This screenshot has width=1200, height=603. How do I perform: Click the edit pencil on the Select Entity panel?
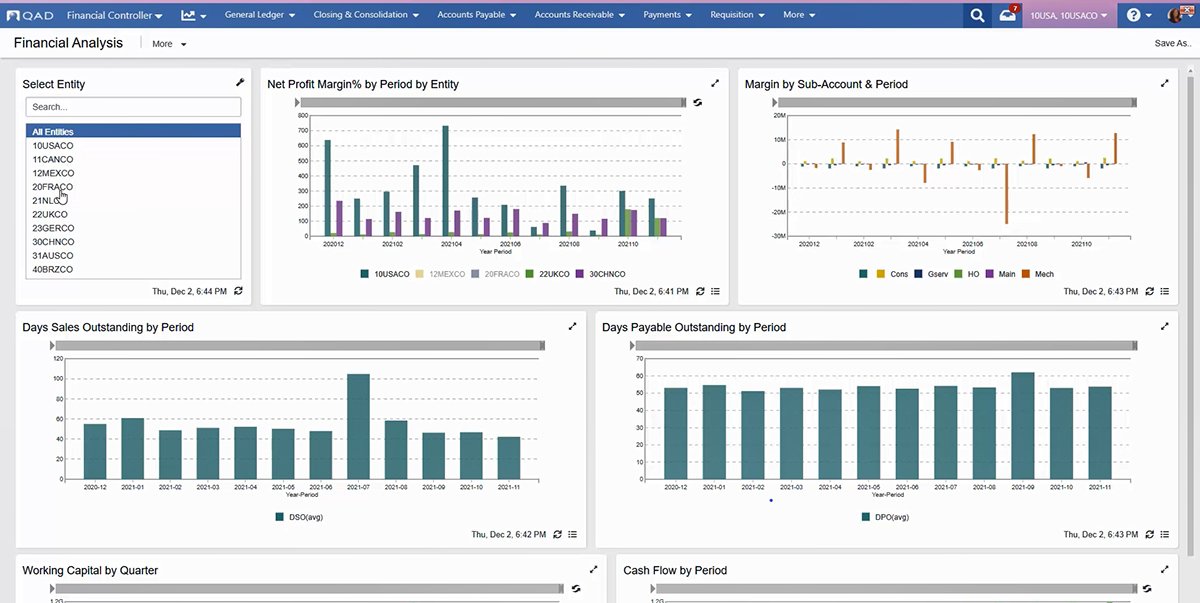pyautogui.click(x=239, y=82)
